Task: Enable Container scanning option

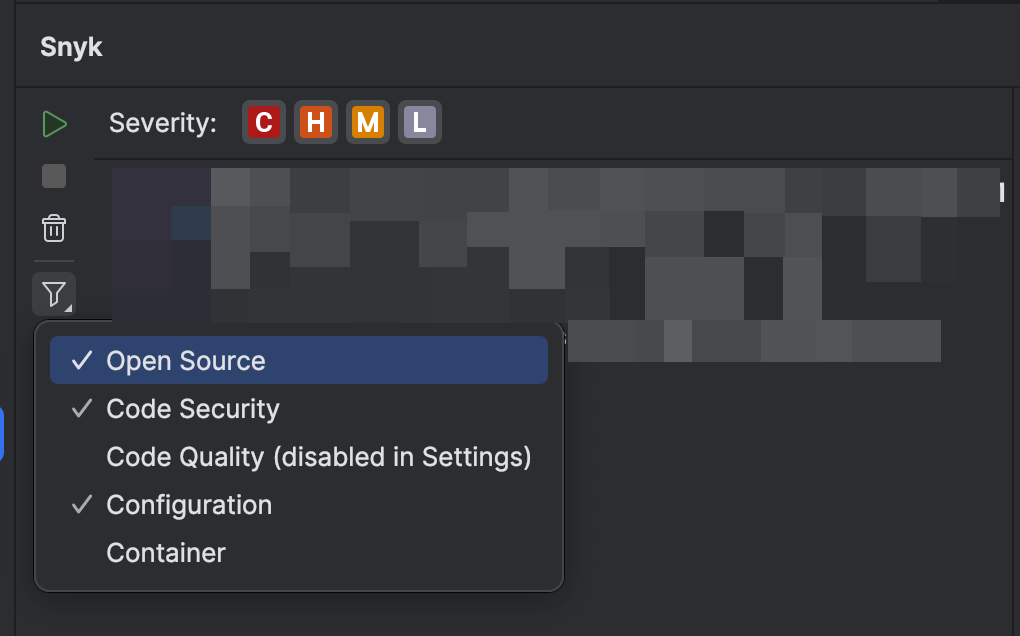Action: (166, 553)
